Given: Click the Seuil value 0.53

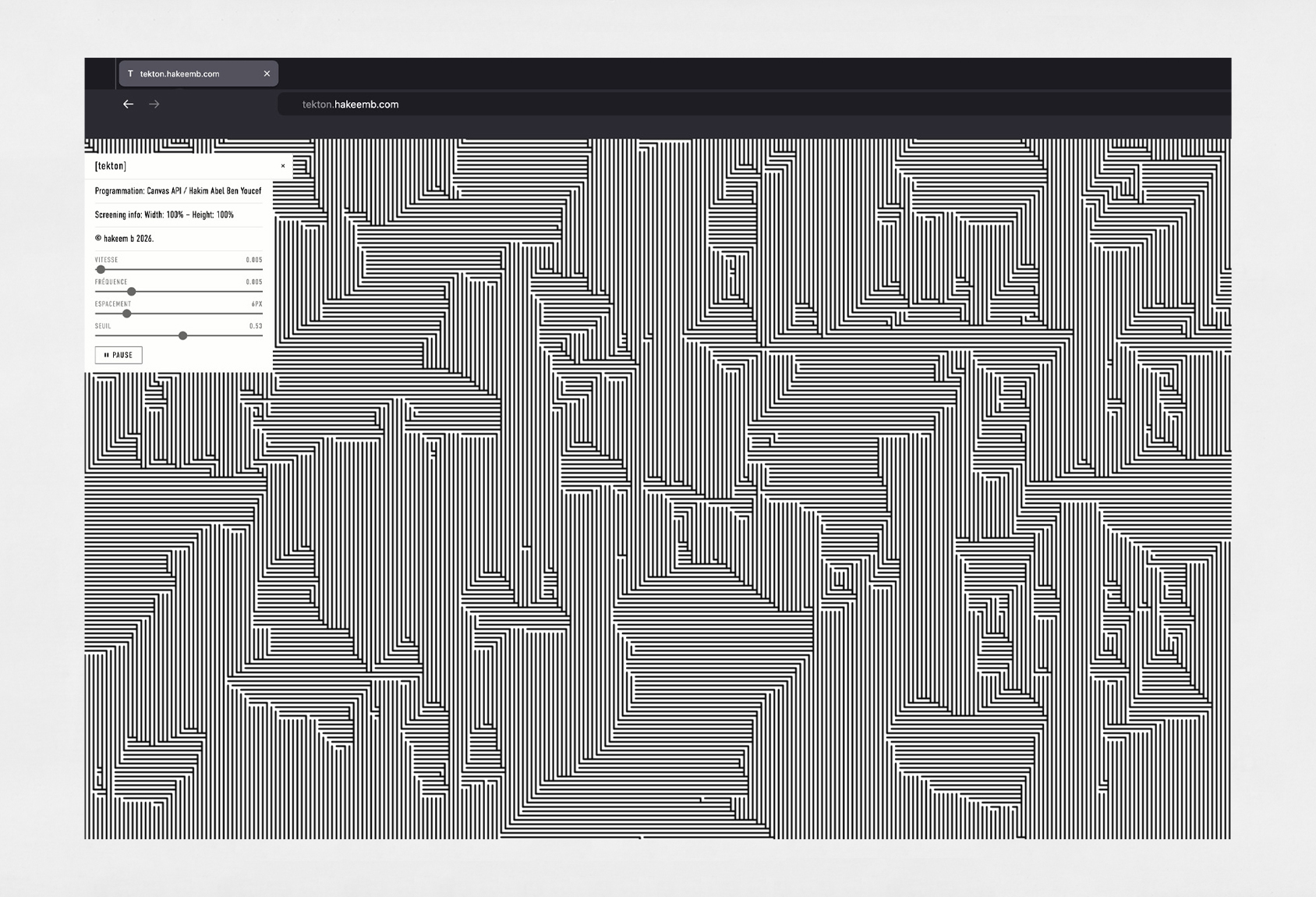Looking at the screenshot, I should pos(256,326).
